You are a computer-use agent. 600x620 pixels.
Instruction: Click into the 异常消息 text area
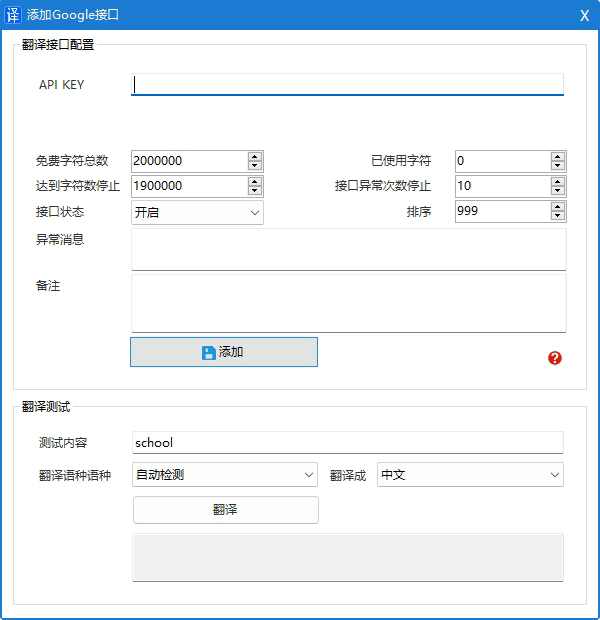[x=348, y=249]
